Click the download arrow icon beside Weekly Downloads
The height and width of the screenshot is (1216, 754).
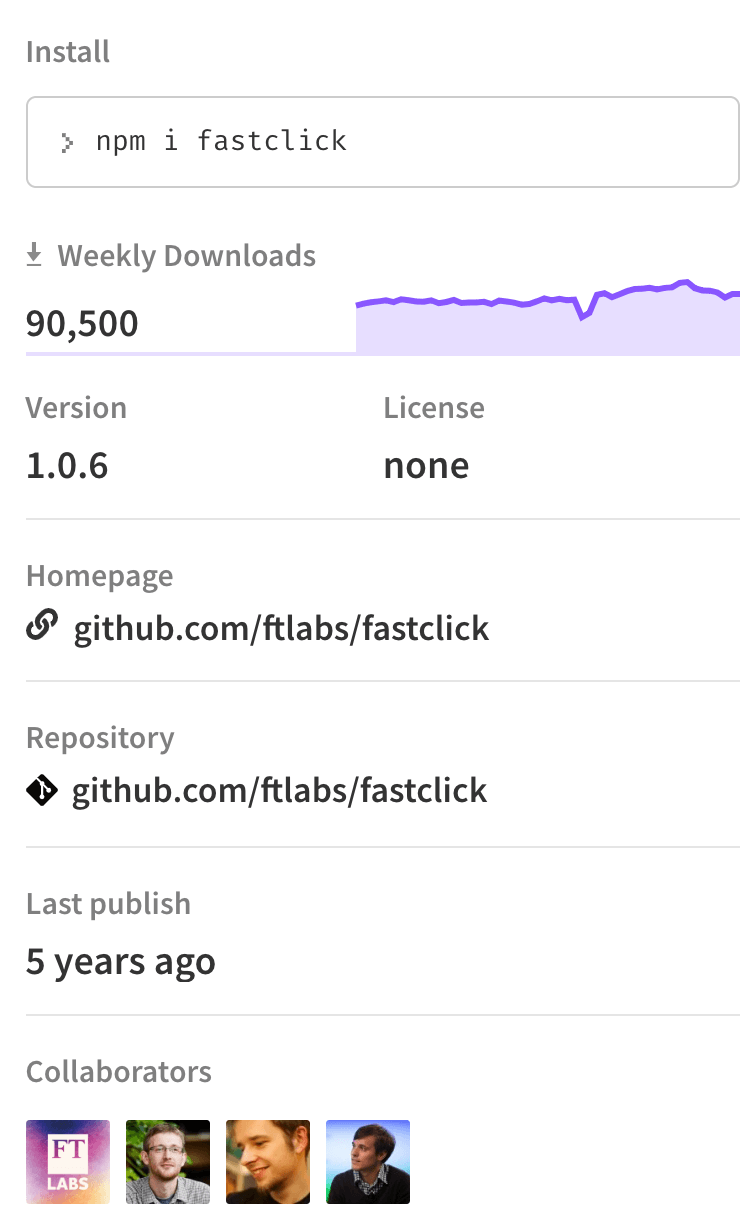coord(36,254)
